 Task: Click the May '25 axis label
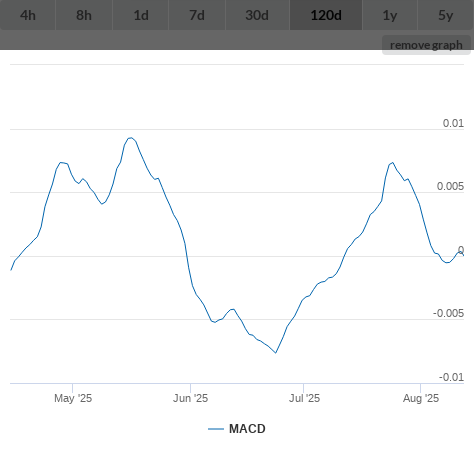[x=73, y=398]
